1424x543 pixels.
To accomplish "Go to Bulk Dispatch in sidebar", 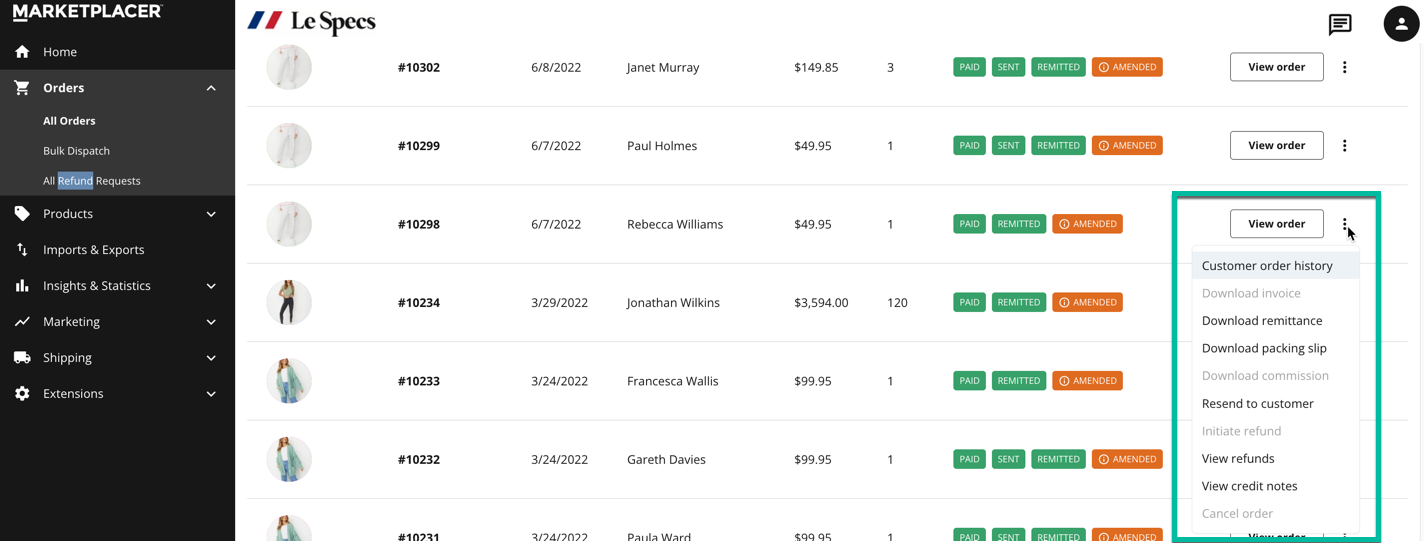I will tap(76, 151).
